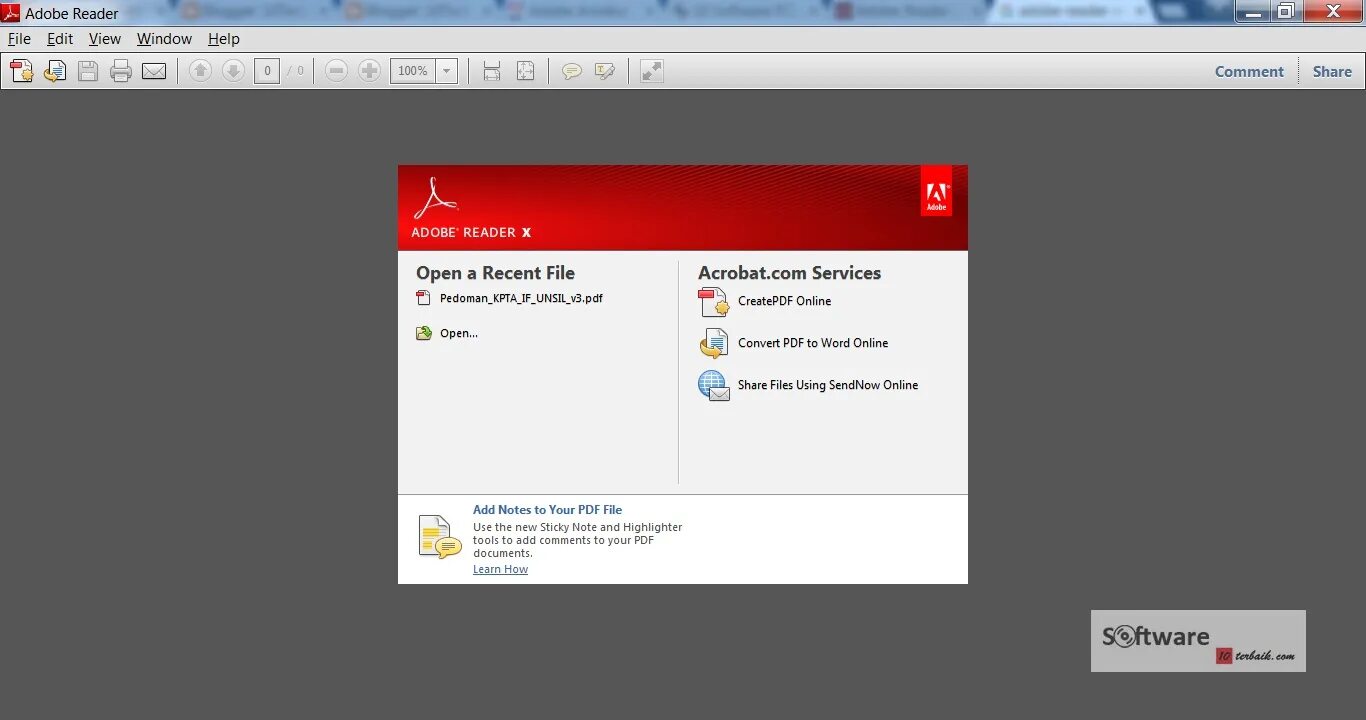Click the current page number field

[267, 71]
